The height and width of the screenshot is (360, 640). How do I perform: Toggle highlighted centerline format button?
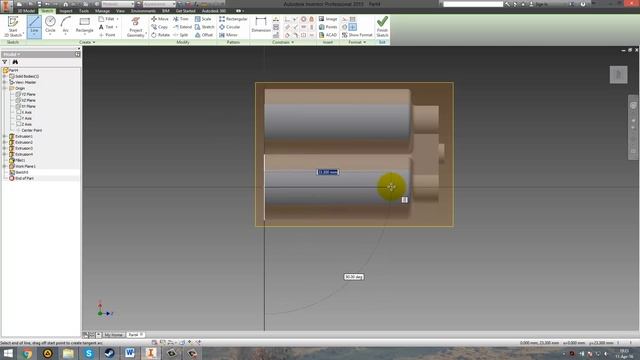(x=353, y=27)
